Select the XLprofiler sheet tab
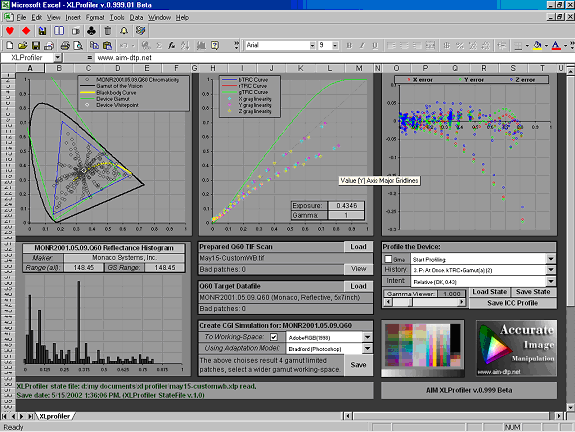Image resolution: width=575 pixels, height=432 pixels. (x=55, y=416)
